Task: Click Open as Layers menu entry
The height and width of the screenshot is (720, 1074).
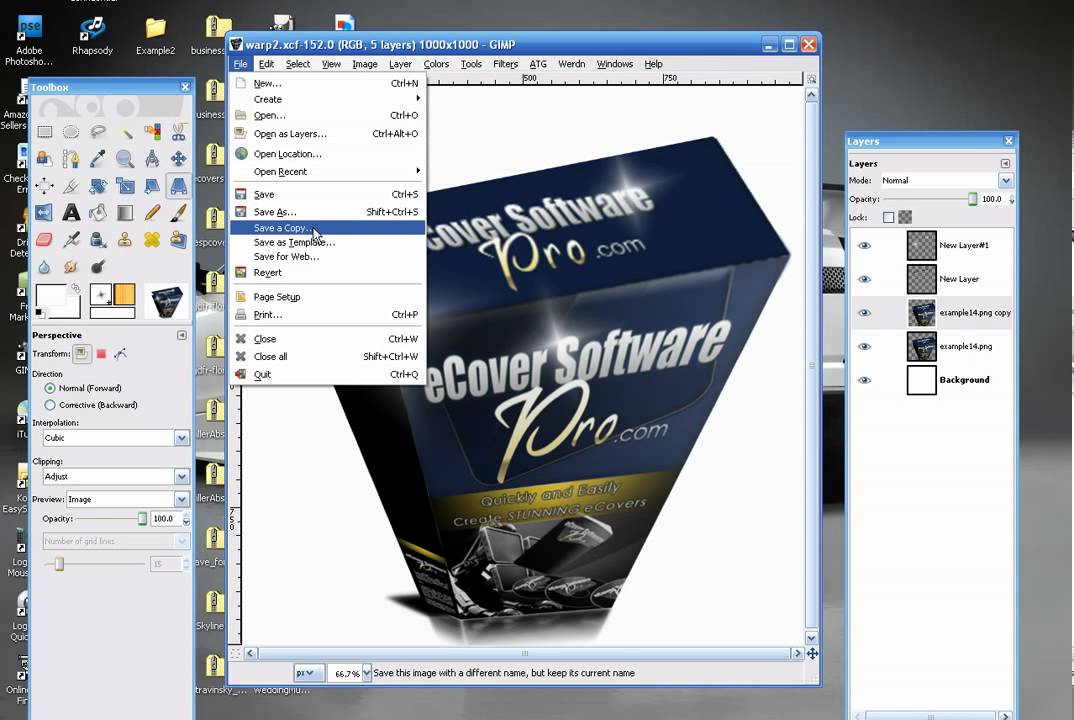Action: coord(327,134)
